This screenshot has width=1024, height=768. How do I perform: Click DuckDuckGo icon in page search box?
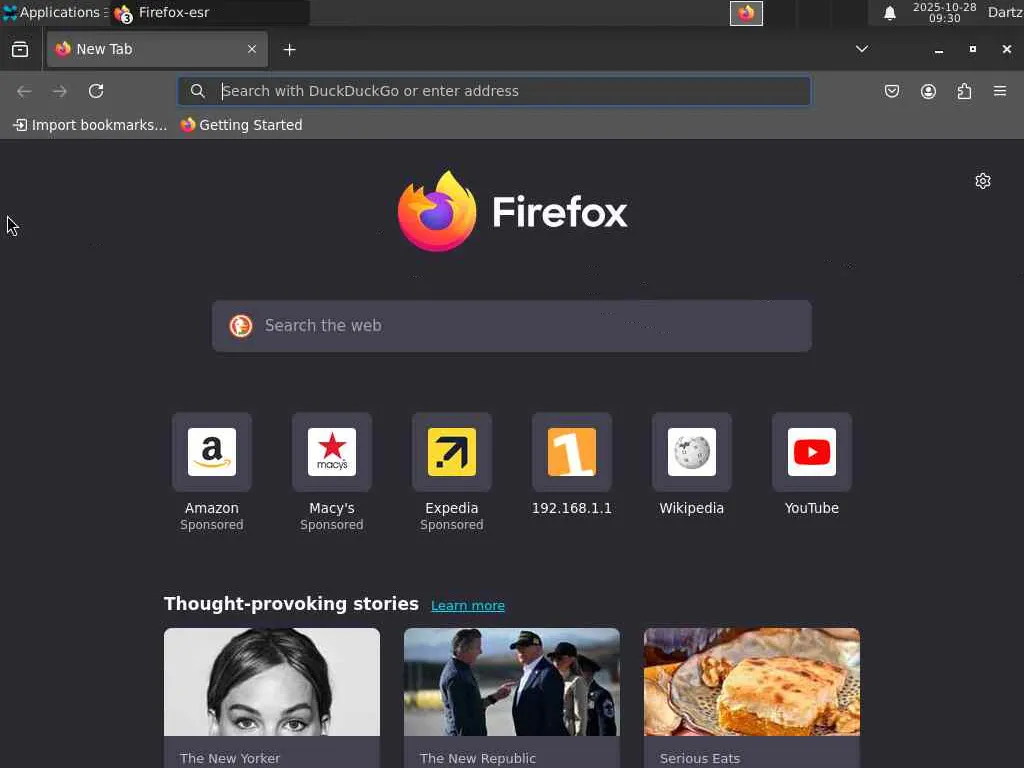click(241, 326)
